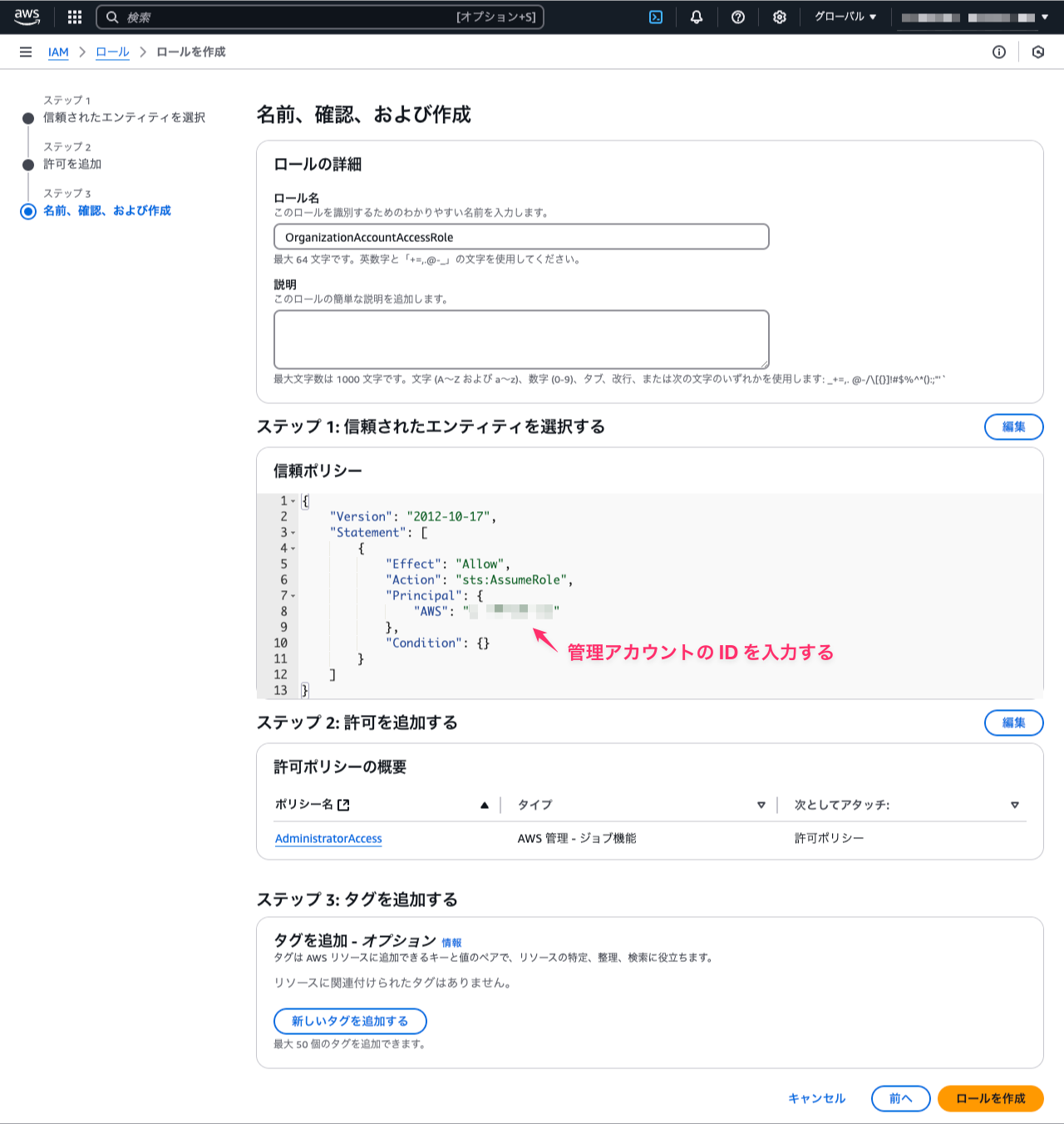Focus the 説明 description textarea
1064x1124 pixels.
pyautogui.click(x=521, y=339)
